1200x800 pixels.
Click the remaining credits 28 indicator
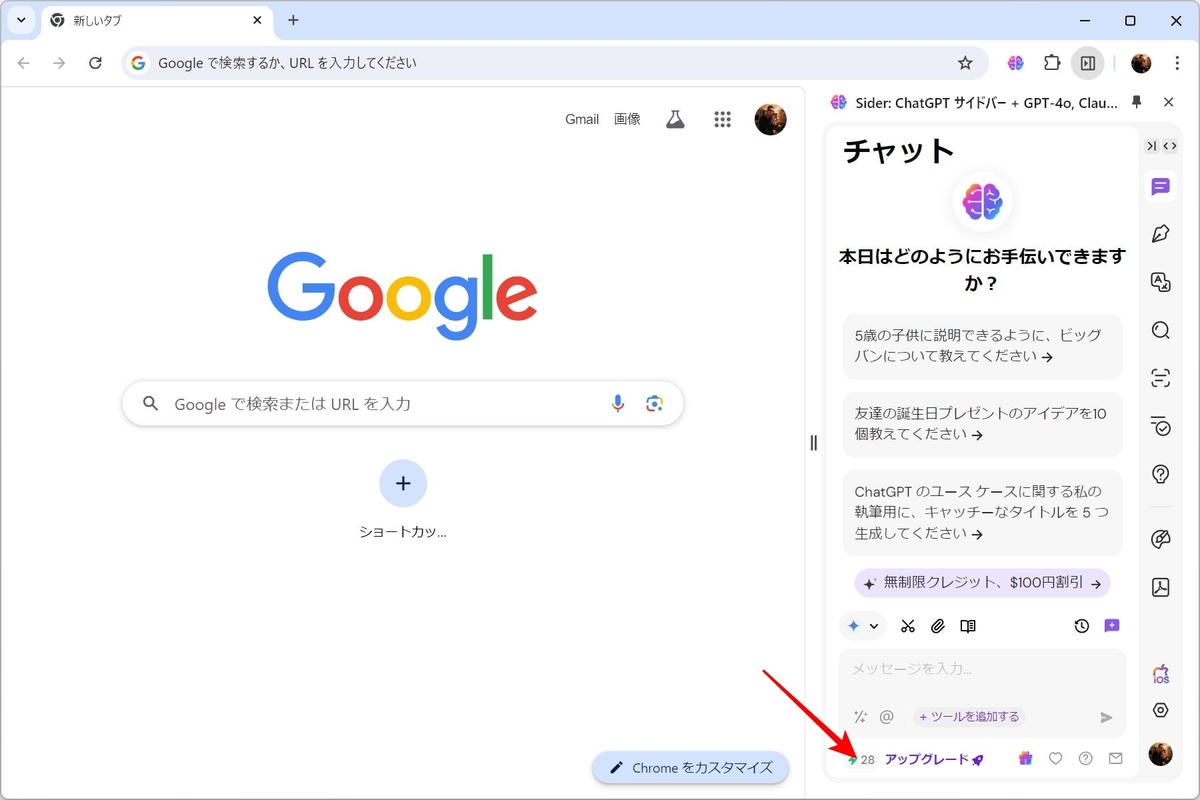(860, 760)
